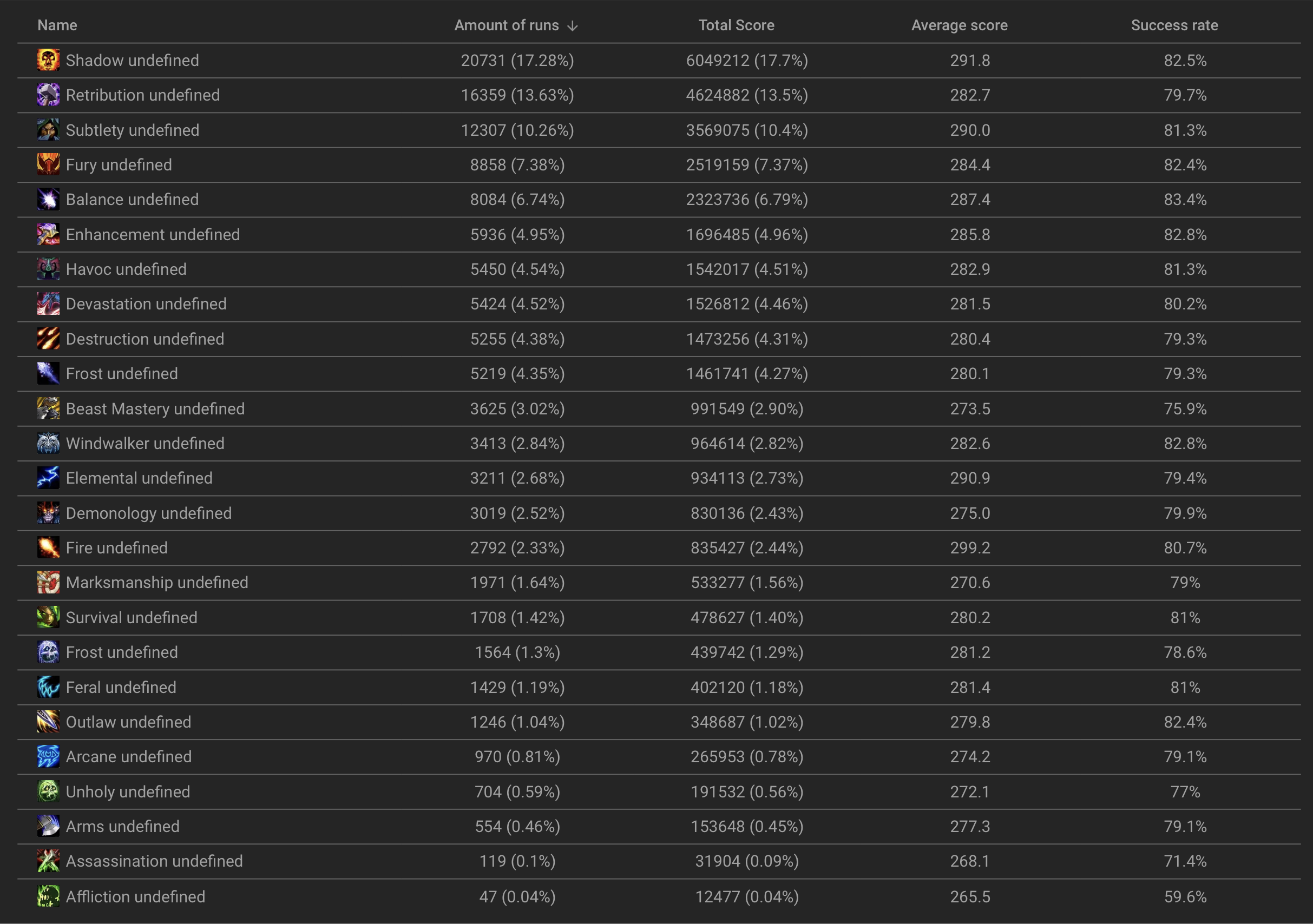The width and height of the screenshot is (1313, 924).
Task: Click the Elemental lightning spec icon
Action: click(48, 478)
